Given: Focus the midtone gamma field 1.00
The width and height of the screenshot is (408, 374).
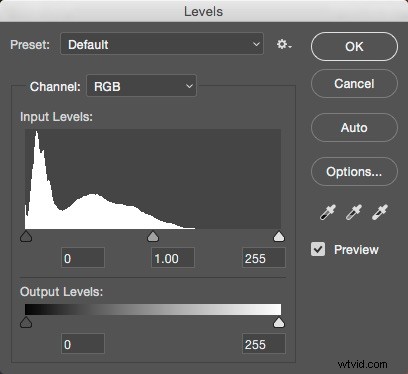Looking at the screenshot, I should 173,258.
